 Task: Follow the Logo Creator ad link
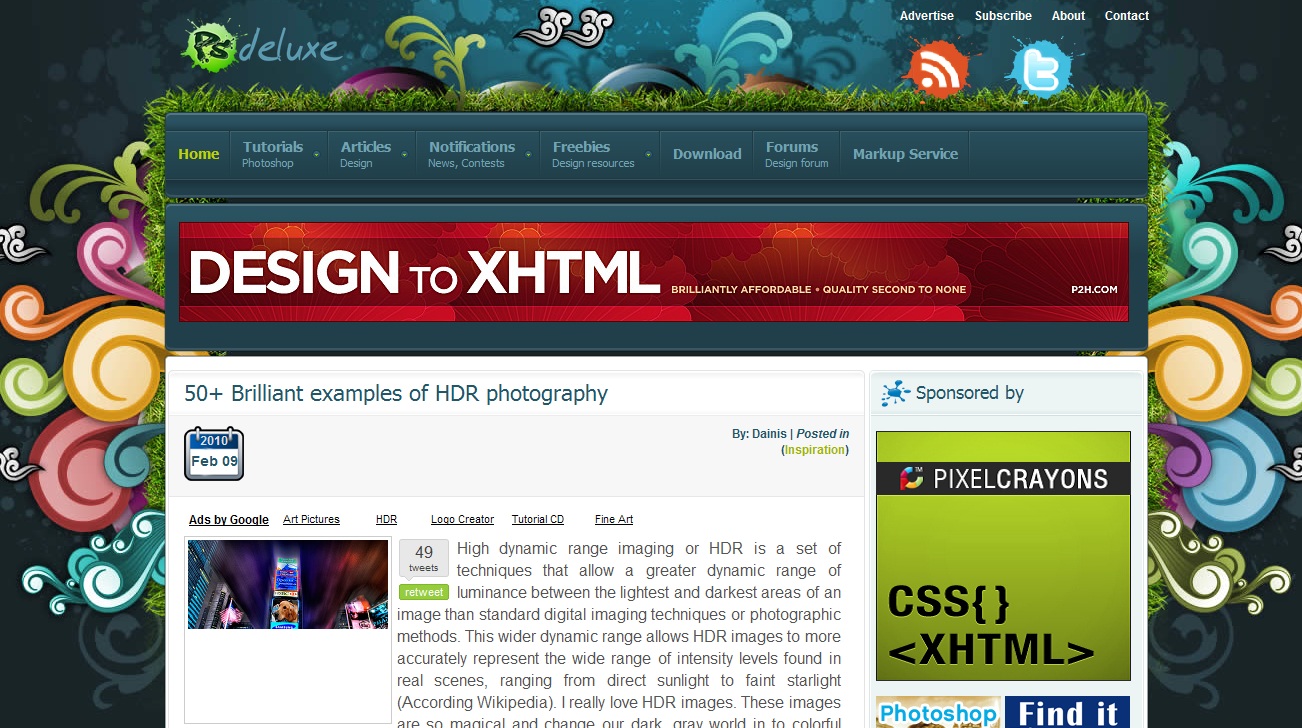(462, 520)
